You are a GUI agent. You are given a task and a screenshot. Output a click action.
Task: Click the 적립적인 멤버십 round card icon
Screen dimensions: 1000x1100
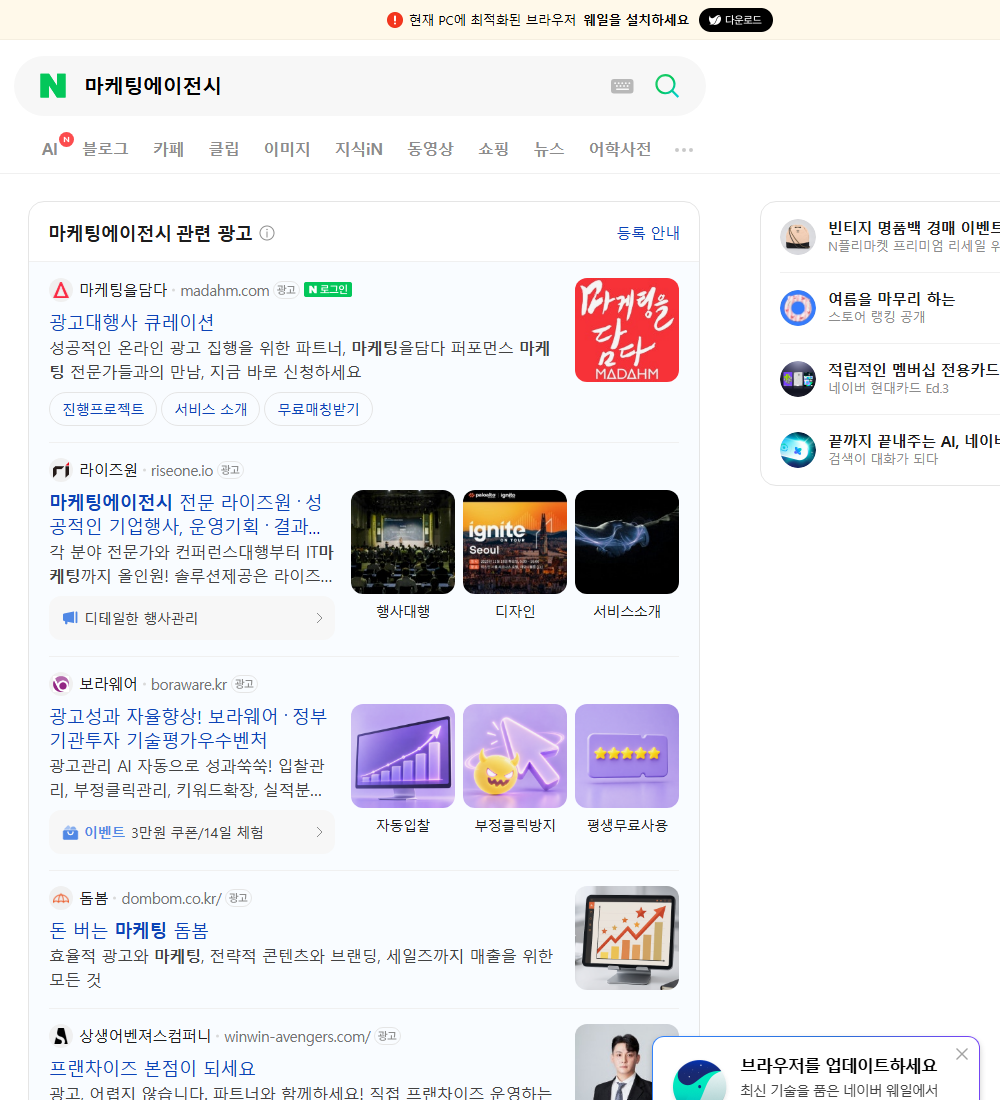798,379
